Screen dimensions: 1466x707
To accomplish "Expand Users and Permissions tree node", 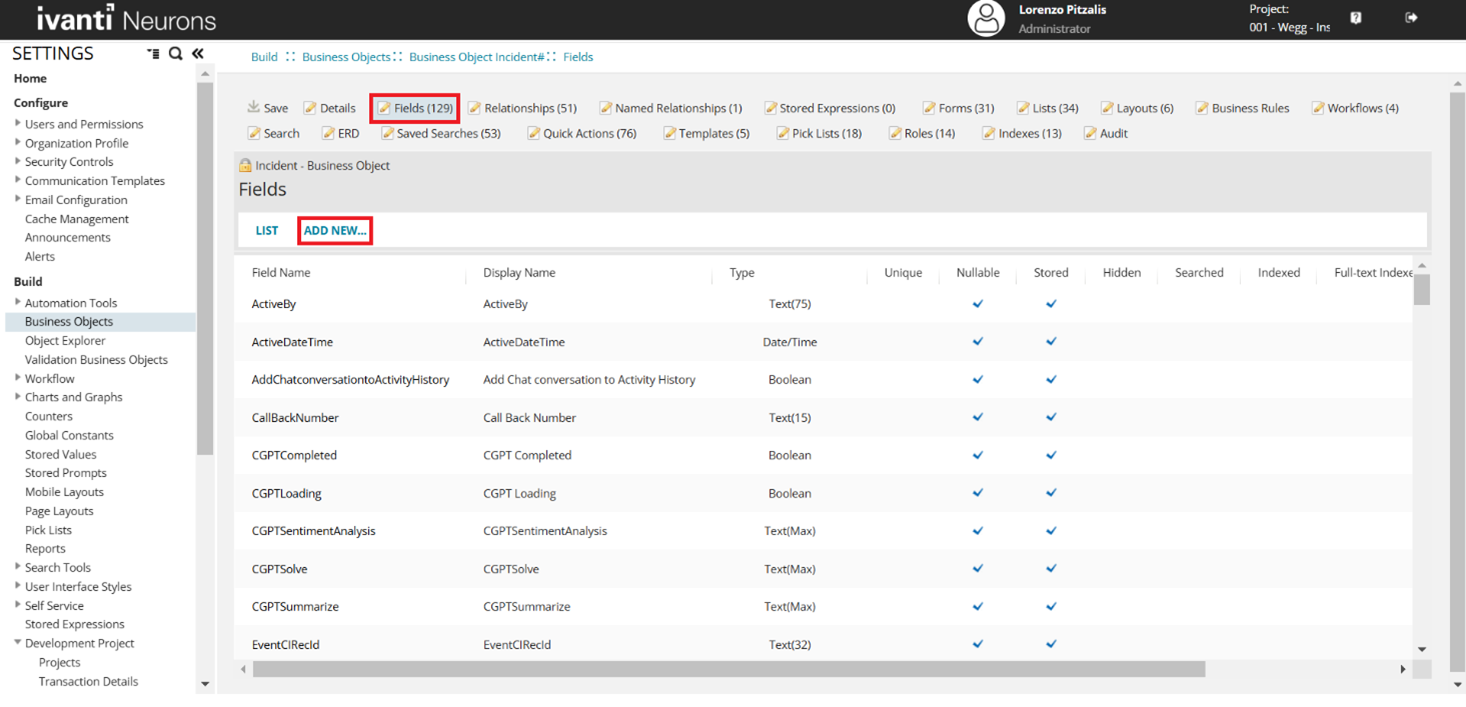I will (x=18, y=123).
